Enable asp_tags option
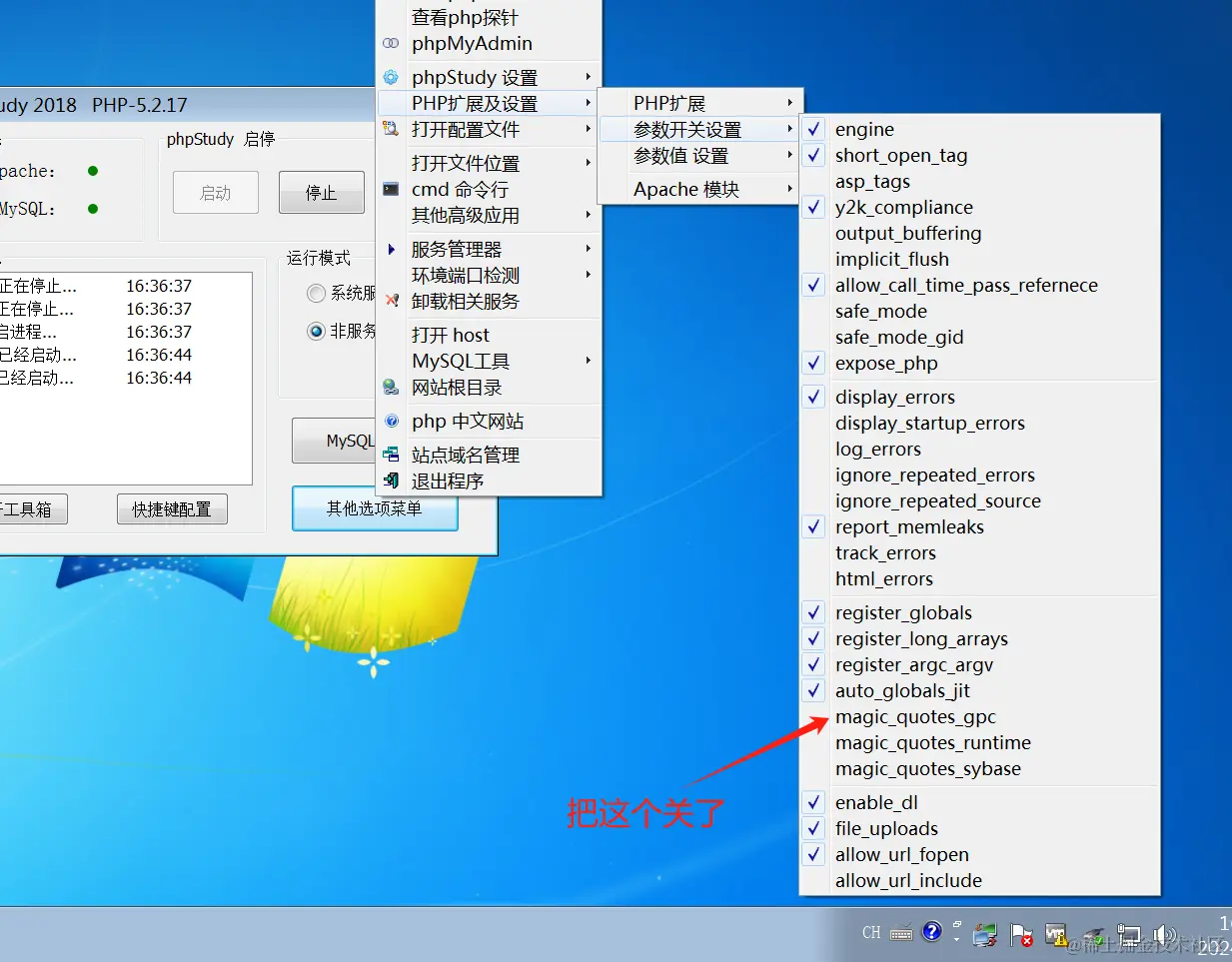This screenshot has width=1232, height=962. tap(980, 181)
